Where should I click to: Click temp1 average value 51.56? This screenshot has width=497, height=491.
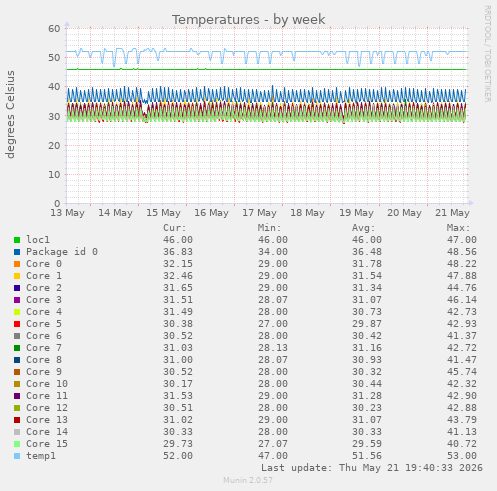click(x=367, y=456)
